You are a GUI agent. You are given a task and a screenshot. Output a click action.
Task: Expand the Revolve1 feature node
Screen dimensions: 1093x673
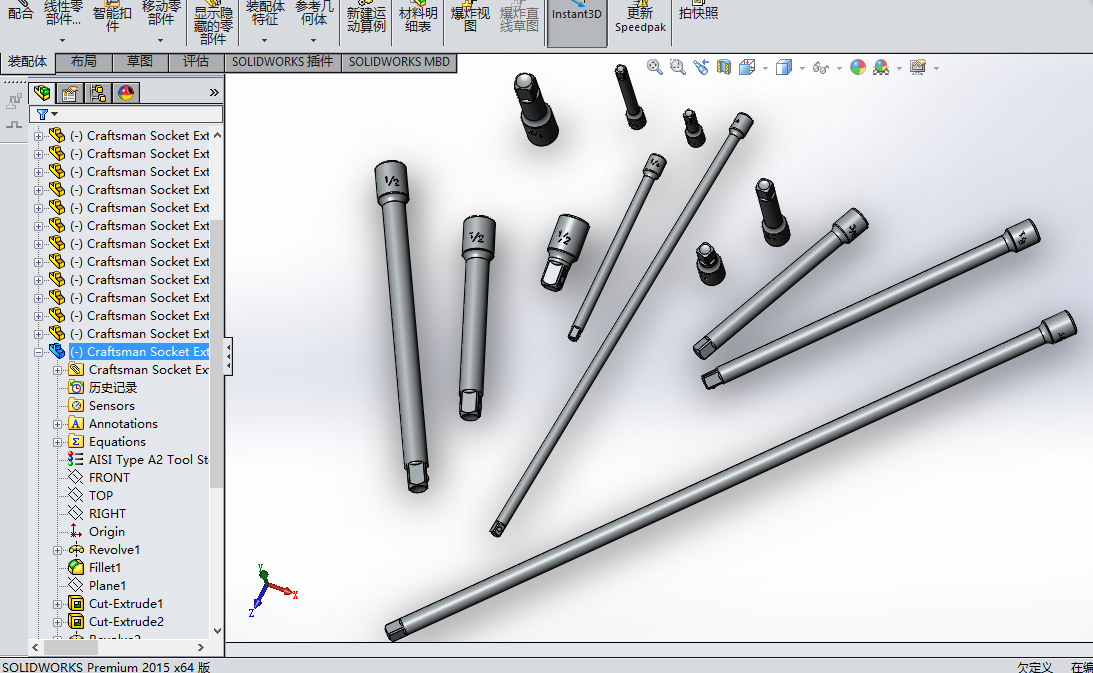[x=57, y=550]
